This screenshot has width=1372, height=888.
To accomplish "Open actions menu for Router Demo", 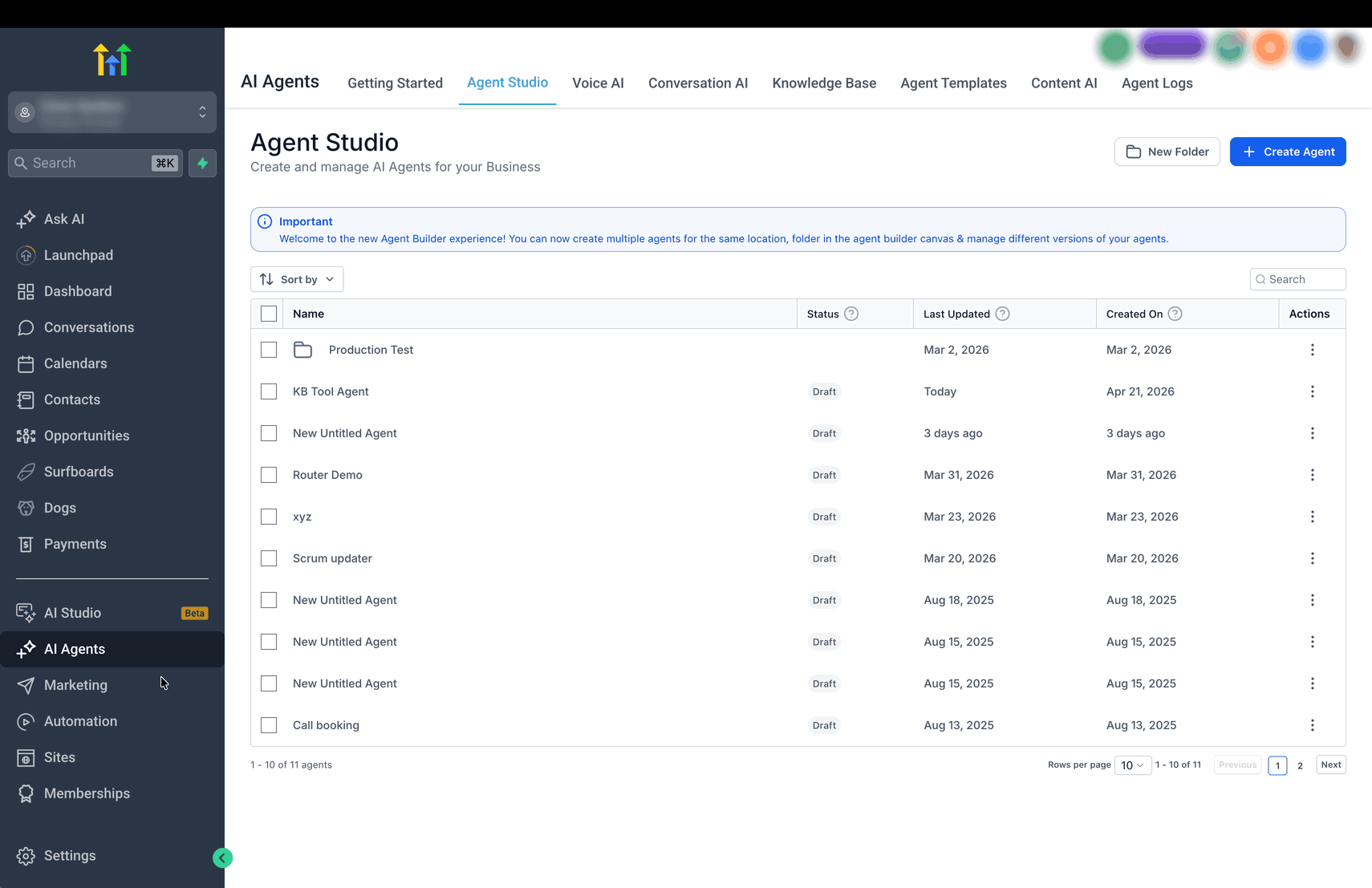I will tap(1313, 475).
